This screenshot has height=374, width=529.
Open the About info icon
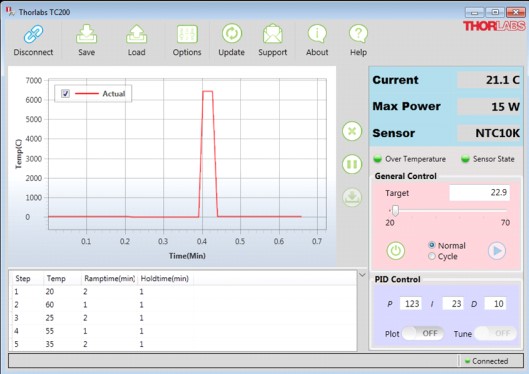(x=317, y=34)
